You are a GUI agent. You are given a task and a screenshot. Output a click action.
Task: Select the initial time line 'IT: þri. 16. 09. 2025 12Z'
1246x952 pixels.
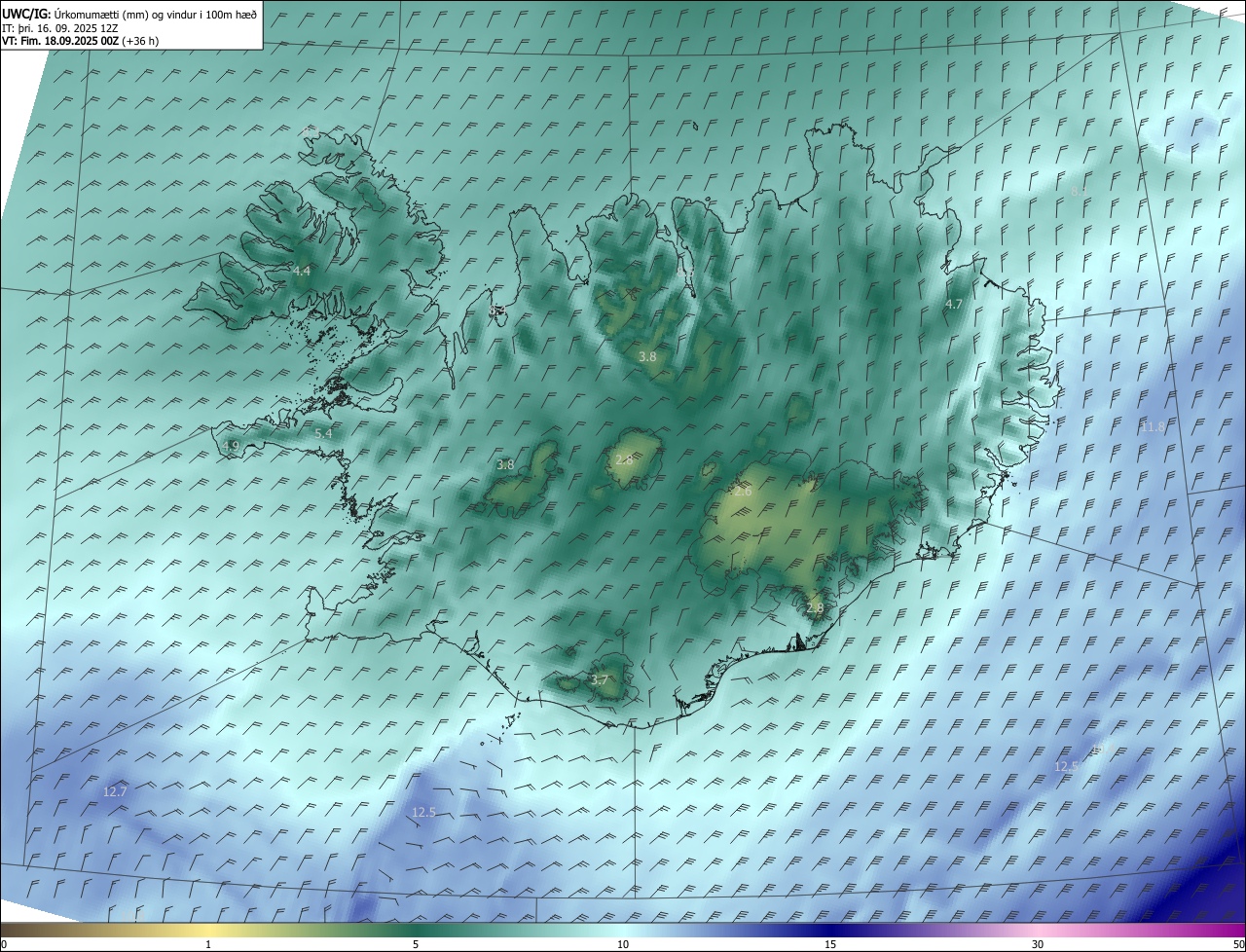click(x=60, y=27)
